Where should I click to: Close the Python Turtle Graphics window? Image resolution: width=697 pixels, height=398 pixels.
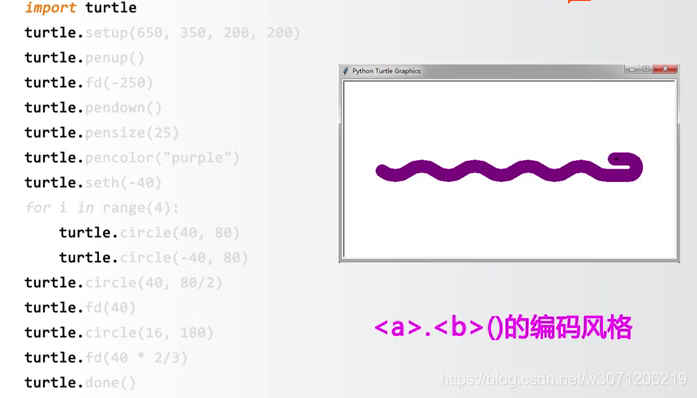665,69
